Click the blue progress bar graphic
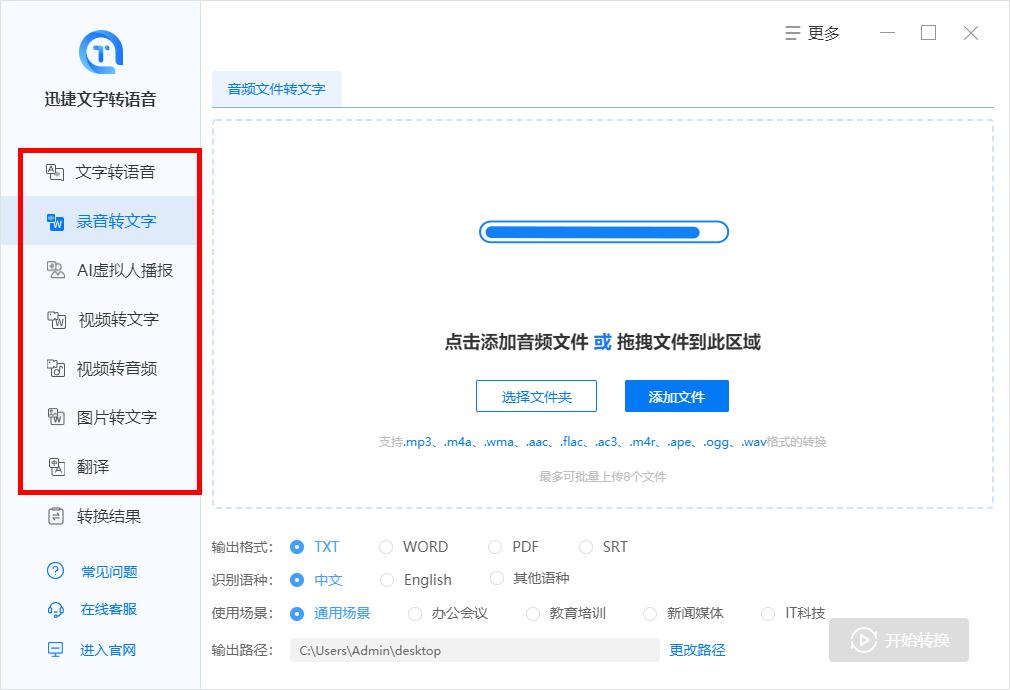The image size is (1010, 690). point(603,231)
